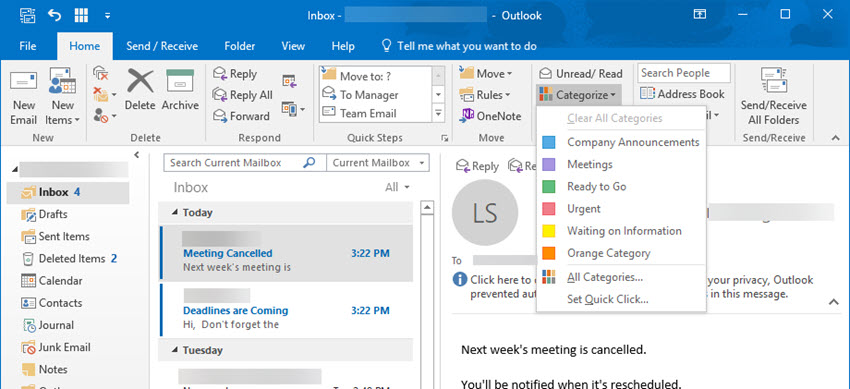The image size is (850, 389).
Task: Archive the selected message
Action: pyautogui.click(x=180, y=89)
